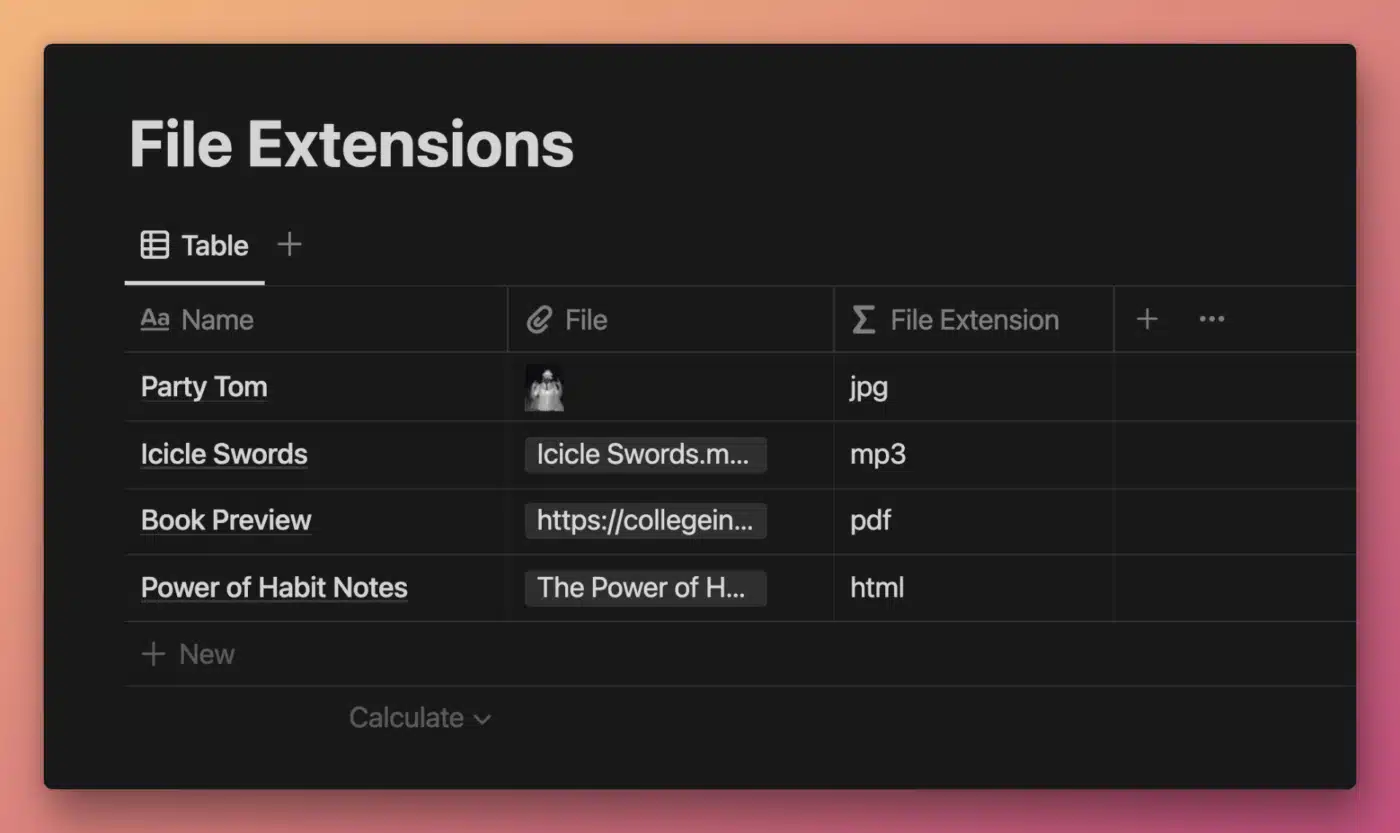1400x833 pixels.
Task: Click the table view icon
Action: tap(155, 245)
